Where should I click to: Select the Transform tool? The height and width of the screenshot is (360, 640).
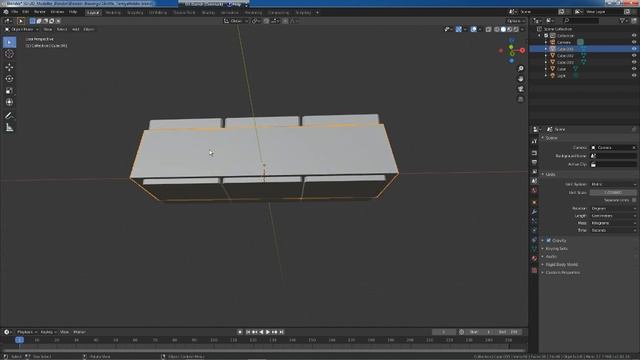pyautogui.click(x=9, y=102)
